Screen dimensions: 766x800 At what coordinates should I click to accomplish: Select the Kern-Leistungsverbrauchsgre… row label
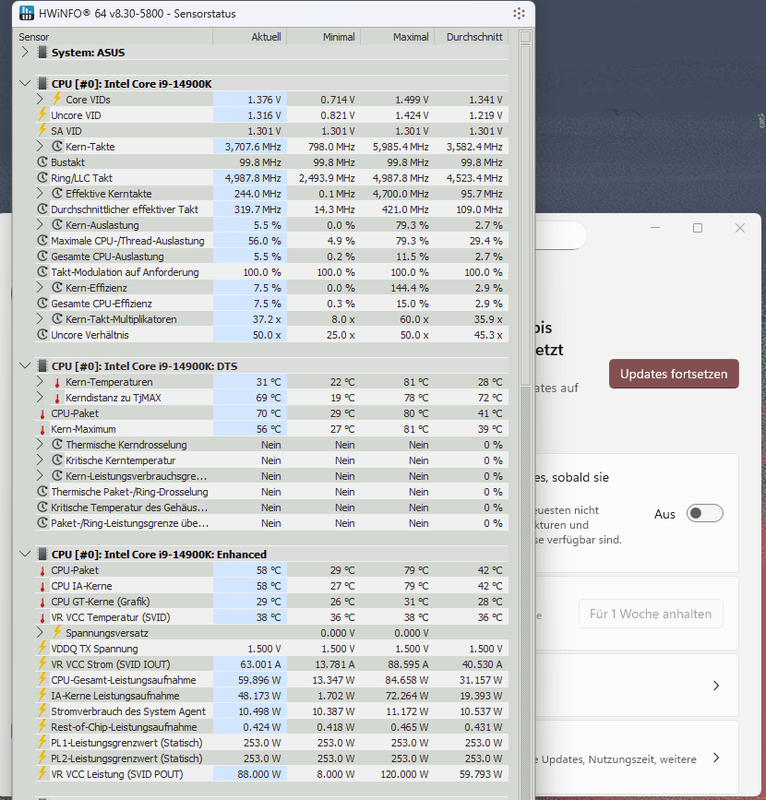[136, 476]
